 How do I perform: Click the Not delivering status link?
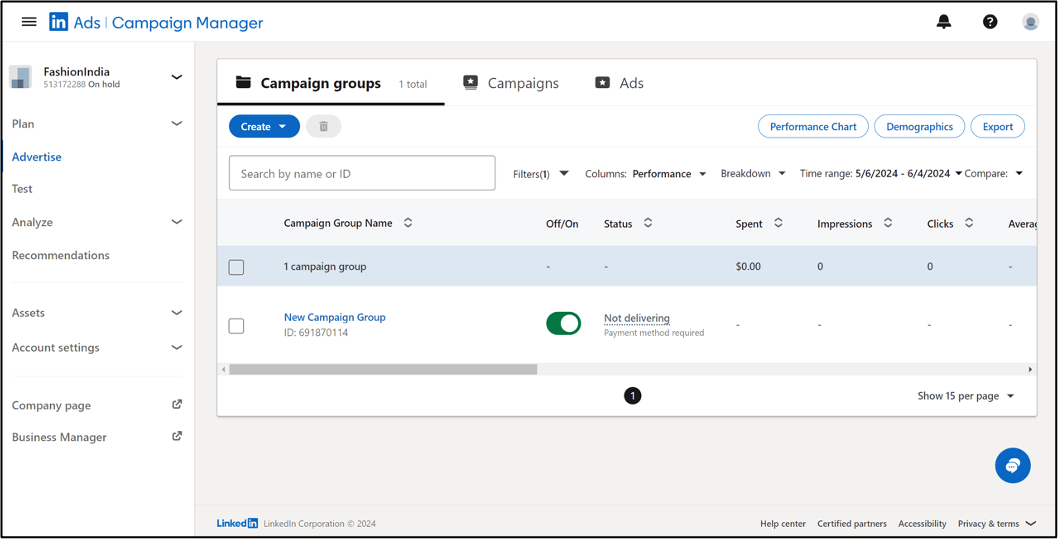tap(638, 319)
